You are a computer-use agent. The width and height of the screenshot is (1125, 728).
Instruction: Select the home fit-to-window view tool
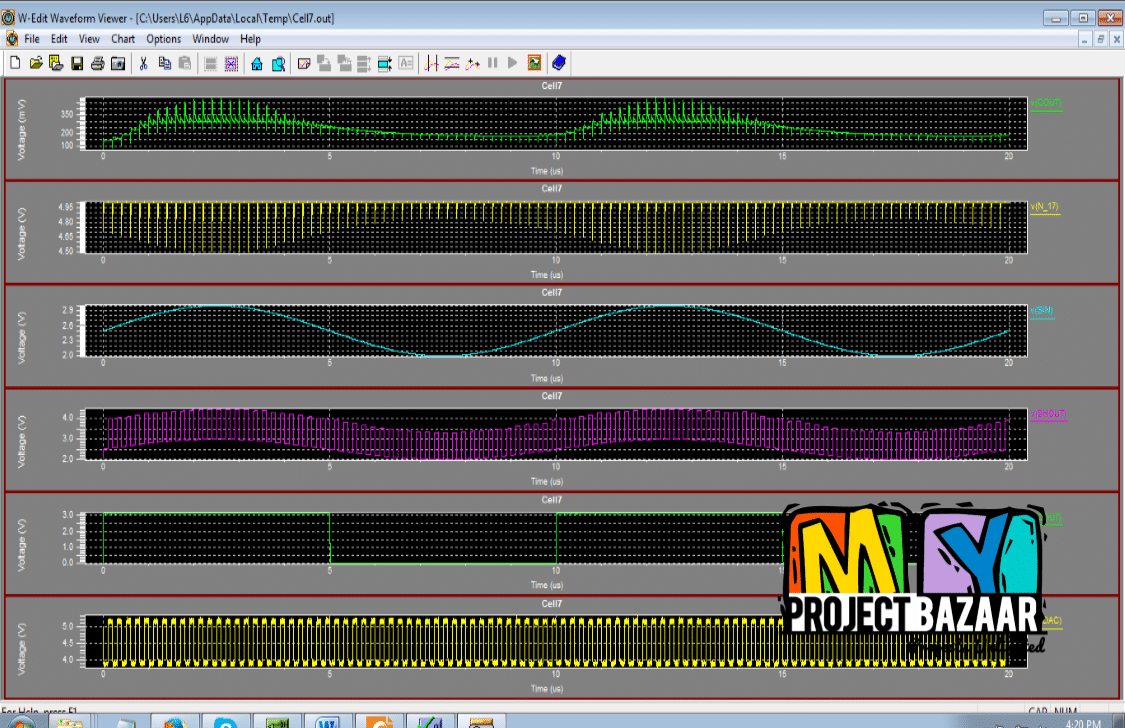[x=257, y=63]
